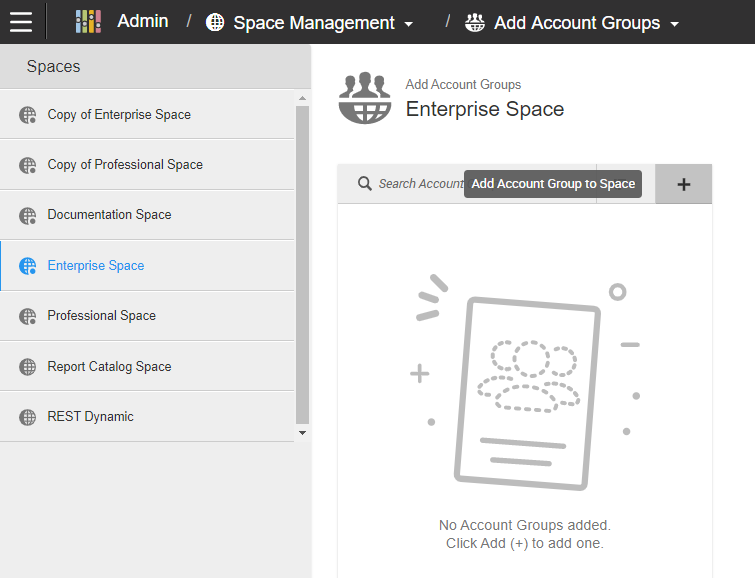Viewport: 755px width, 578px height.
Task: Click the plus button to add account group
Action: click(684, 184)
